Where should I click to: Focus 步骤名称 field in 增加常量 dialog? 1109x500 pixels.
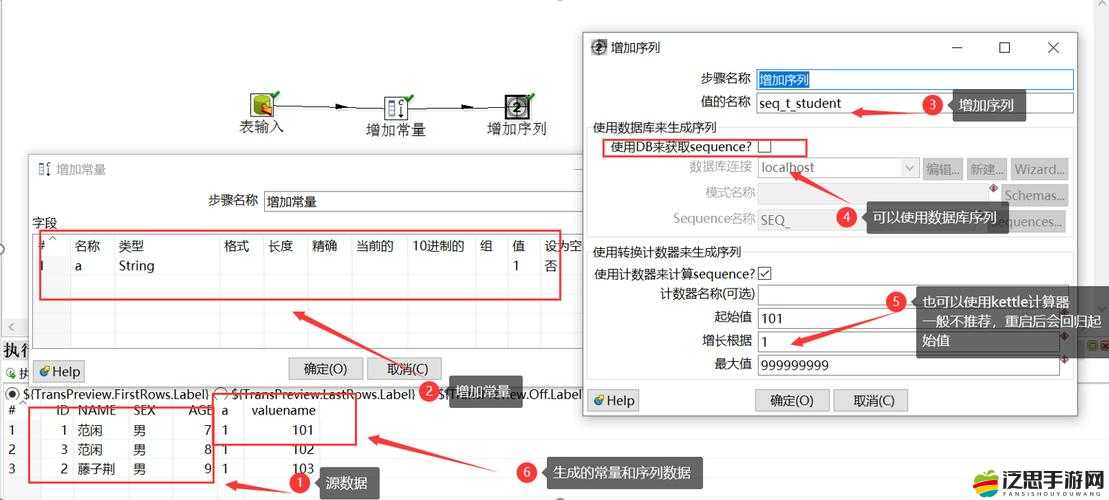point(423,201)
